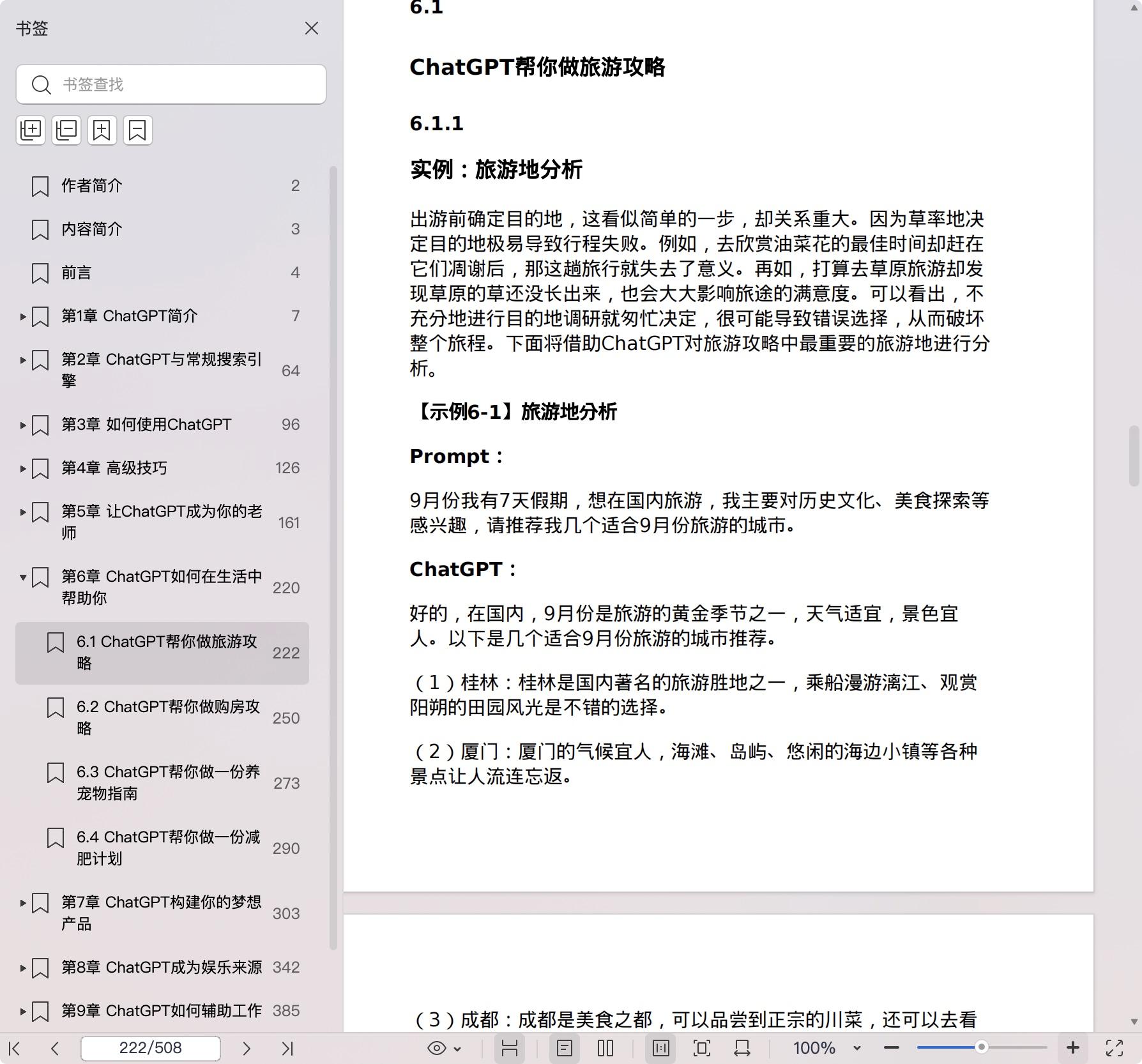Select bookmark 6.2 ChatGPT帮你做购房攻略

click(x=162, y=718)
